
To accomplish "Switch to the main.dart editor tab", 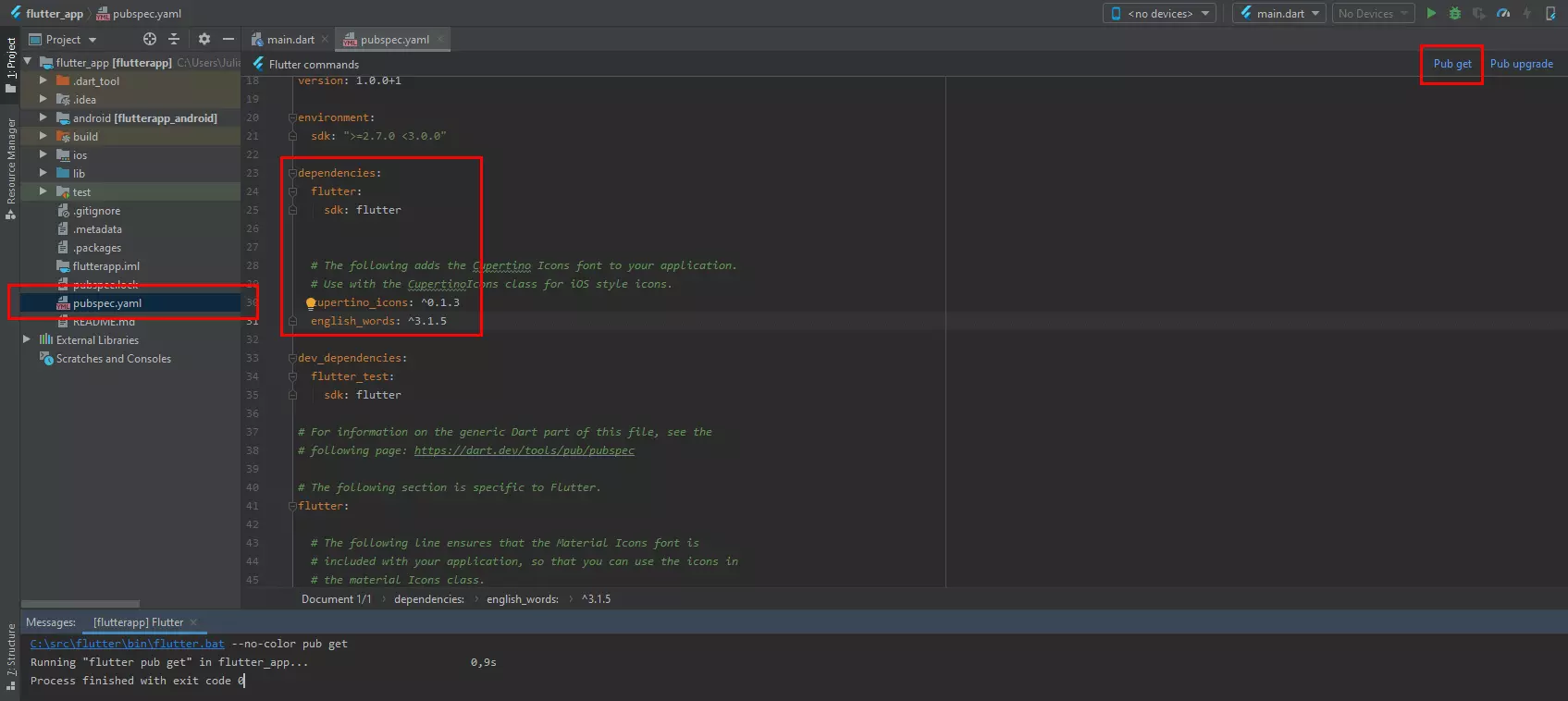I will 289,40.
